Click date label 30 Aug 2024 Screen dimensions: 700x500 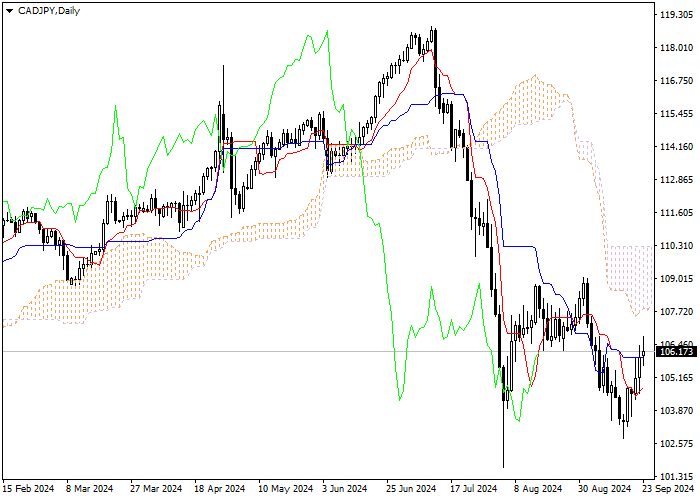(x=605, y=489)
